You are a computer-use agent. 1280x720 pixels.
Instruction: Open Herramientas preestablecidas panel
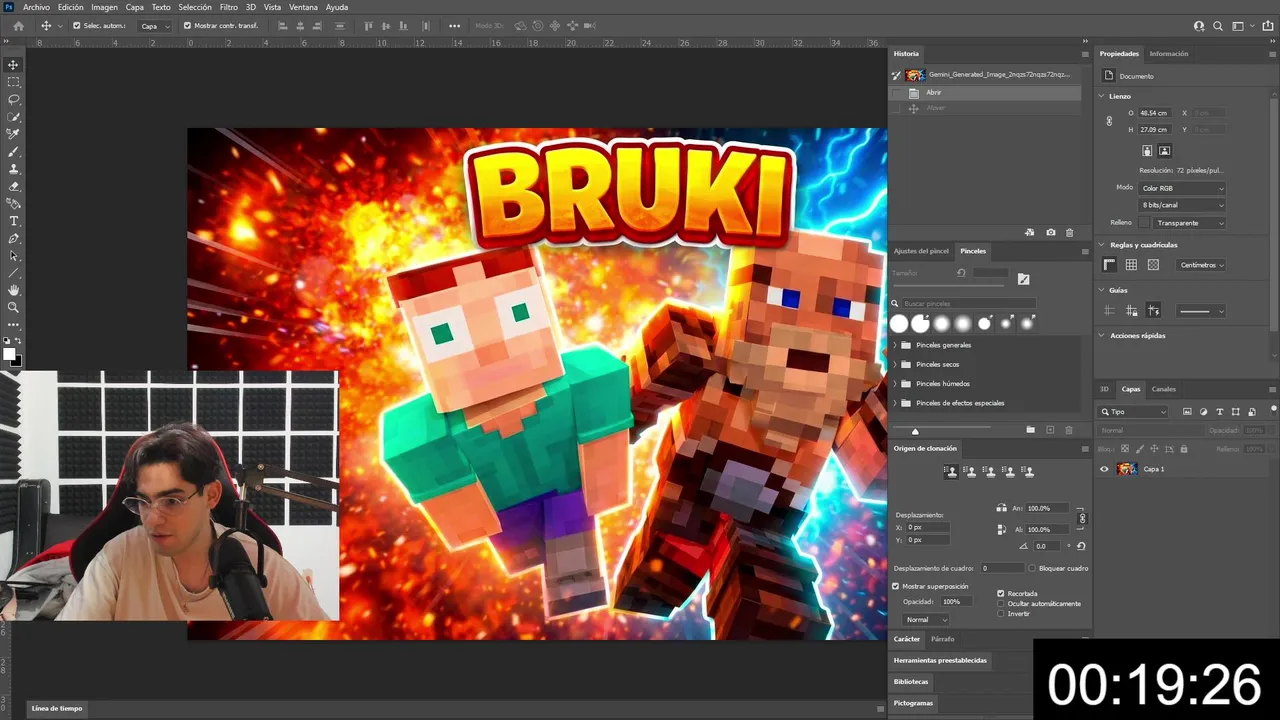click(940, 660)
